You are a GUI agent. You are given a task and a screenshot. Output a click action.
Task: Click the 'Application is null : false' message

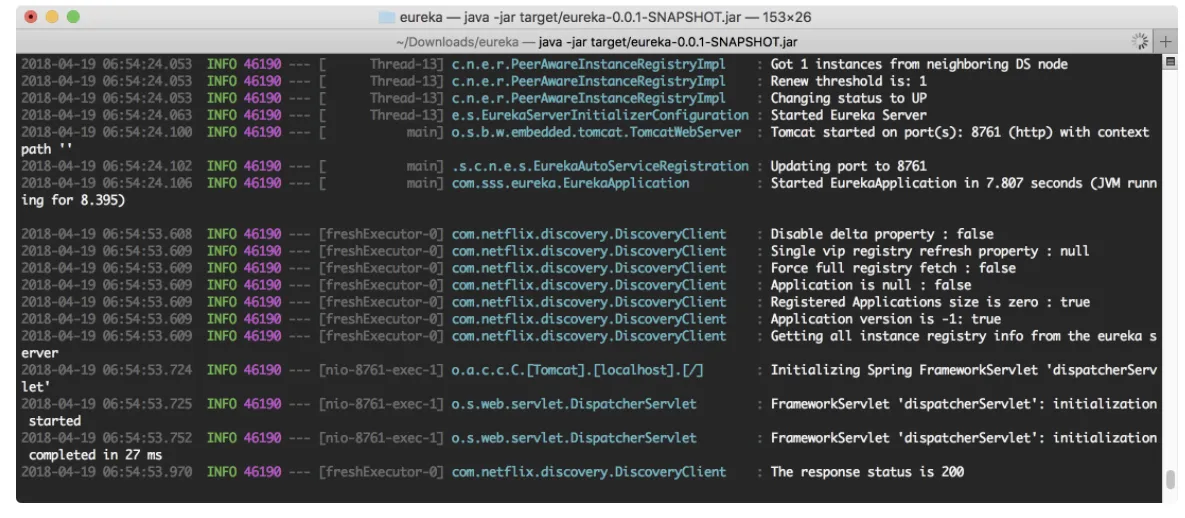(x=871, y=285)
